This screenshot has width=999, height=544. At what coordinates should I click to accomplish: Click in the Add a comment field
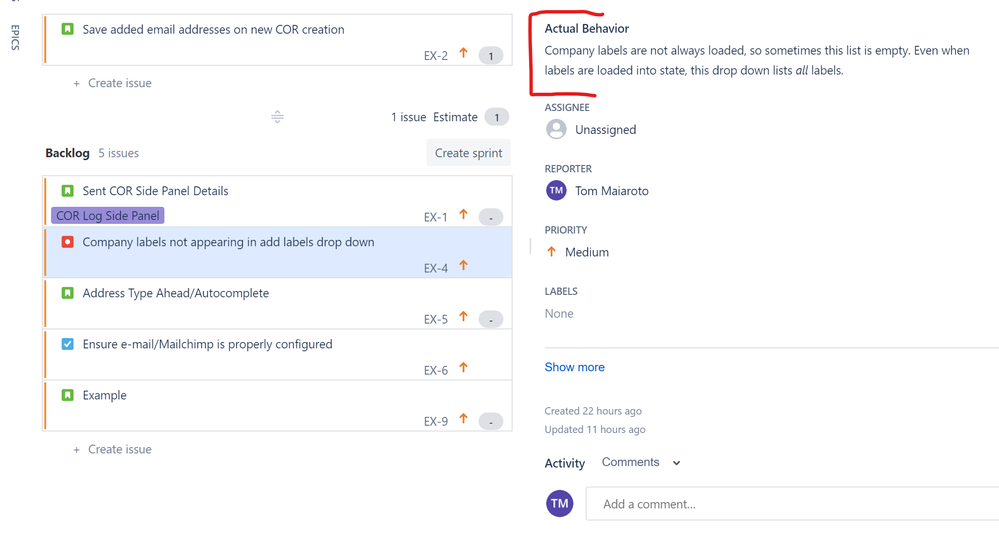792,504
